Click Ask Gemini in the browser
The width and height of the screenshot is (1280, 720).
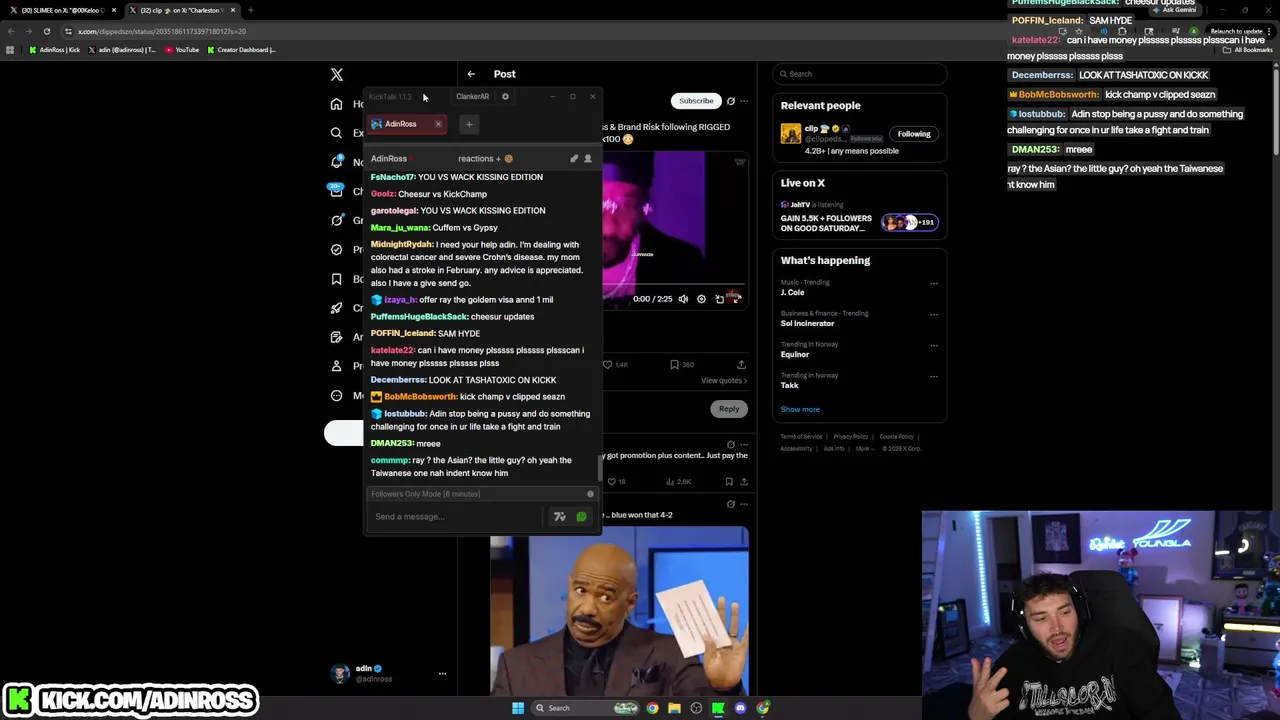click(x=1174, y=10)
